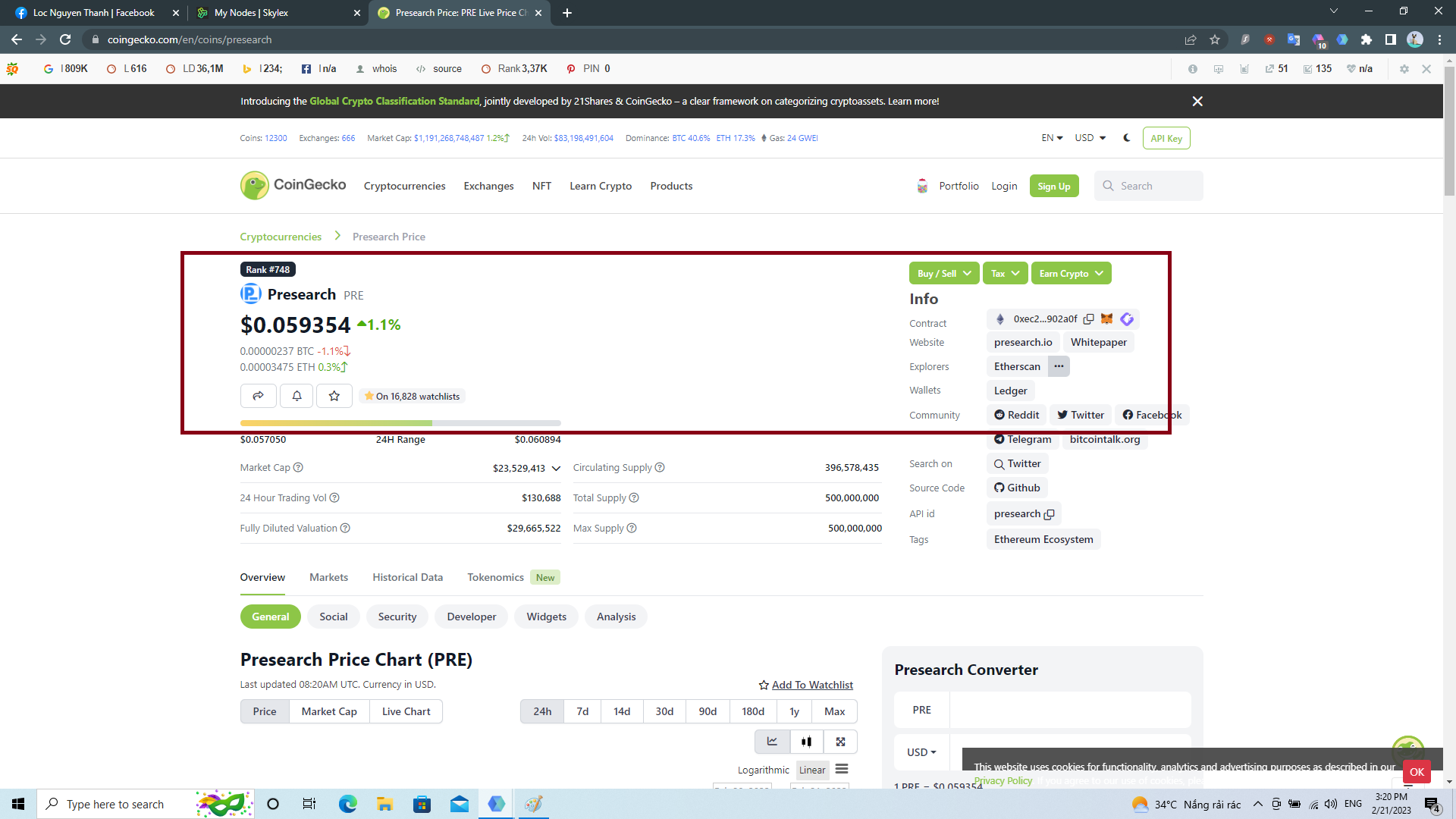Screen dimensions: 1456x819
Task: Select the Linear chart scale
Action: 812,770
